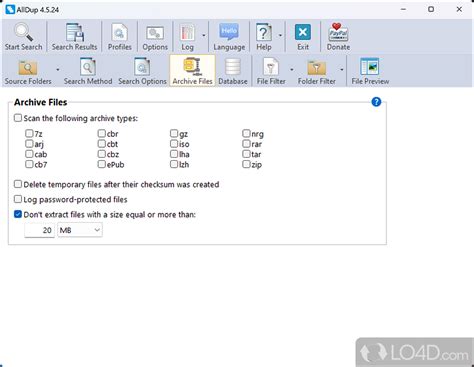
Task: Click the blue help icon in Archive Files panel
Action: click(x=376, y=102)
